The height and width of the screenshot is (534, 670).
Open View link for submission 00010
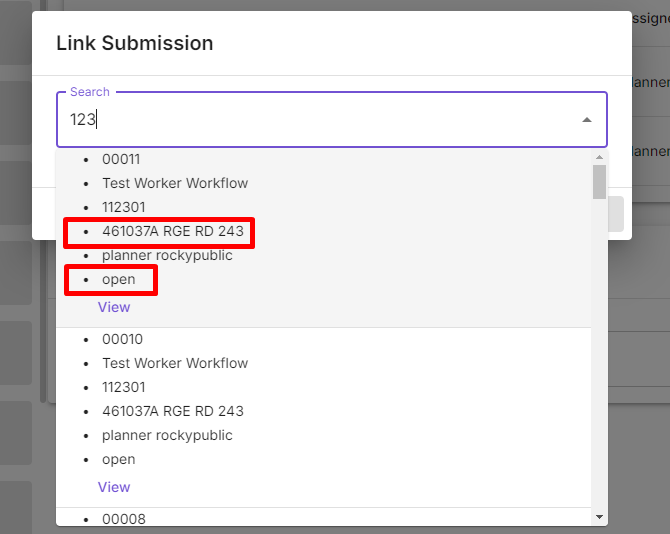114,487
